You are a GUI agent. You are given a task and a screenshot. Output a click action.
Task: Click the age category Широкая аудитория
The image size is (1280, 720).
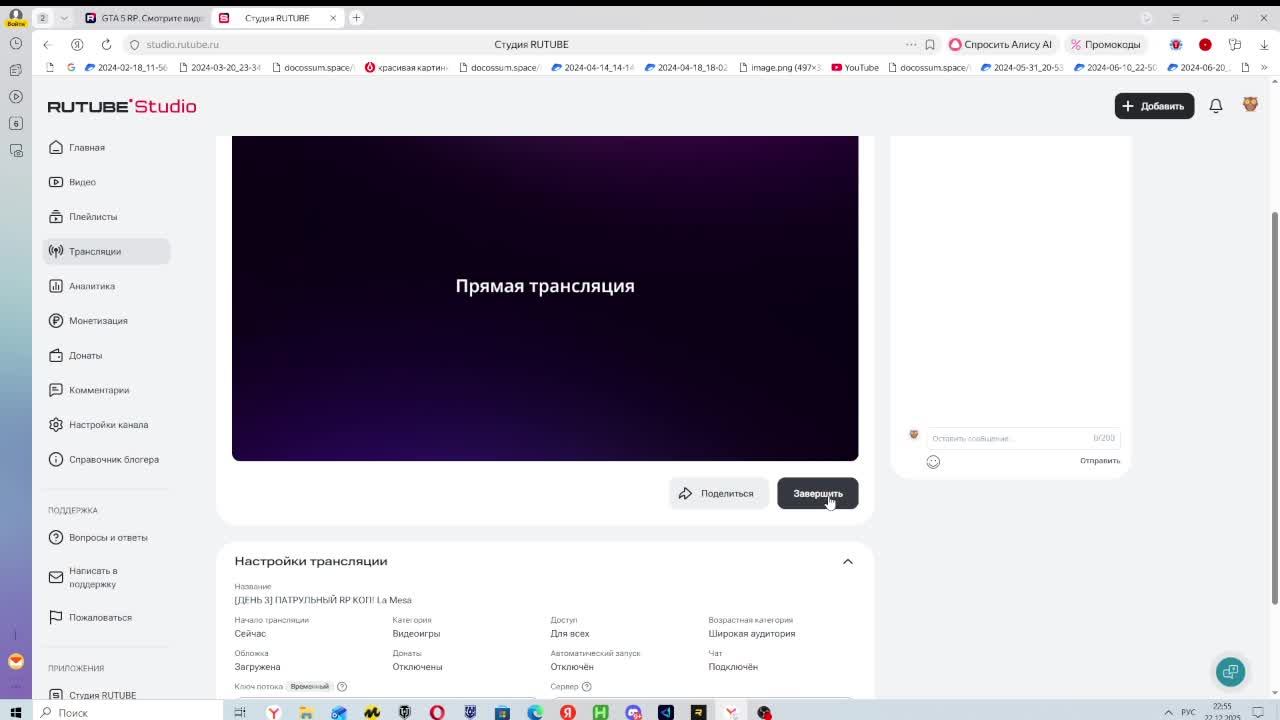click(x=752, y=633)
